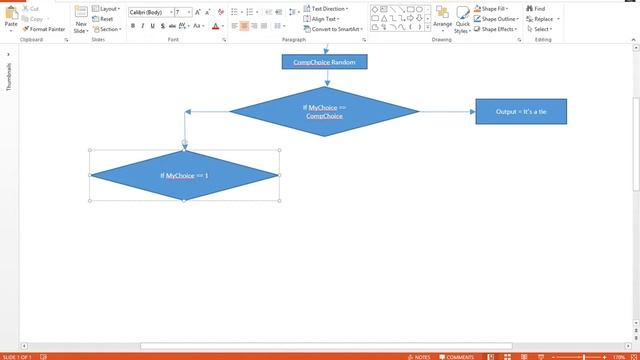
Task: Select the diamond shape in shapes gallery
Action: pyautogui.click(x=375, y=9)
